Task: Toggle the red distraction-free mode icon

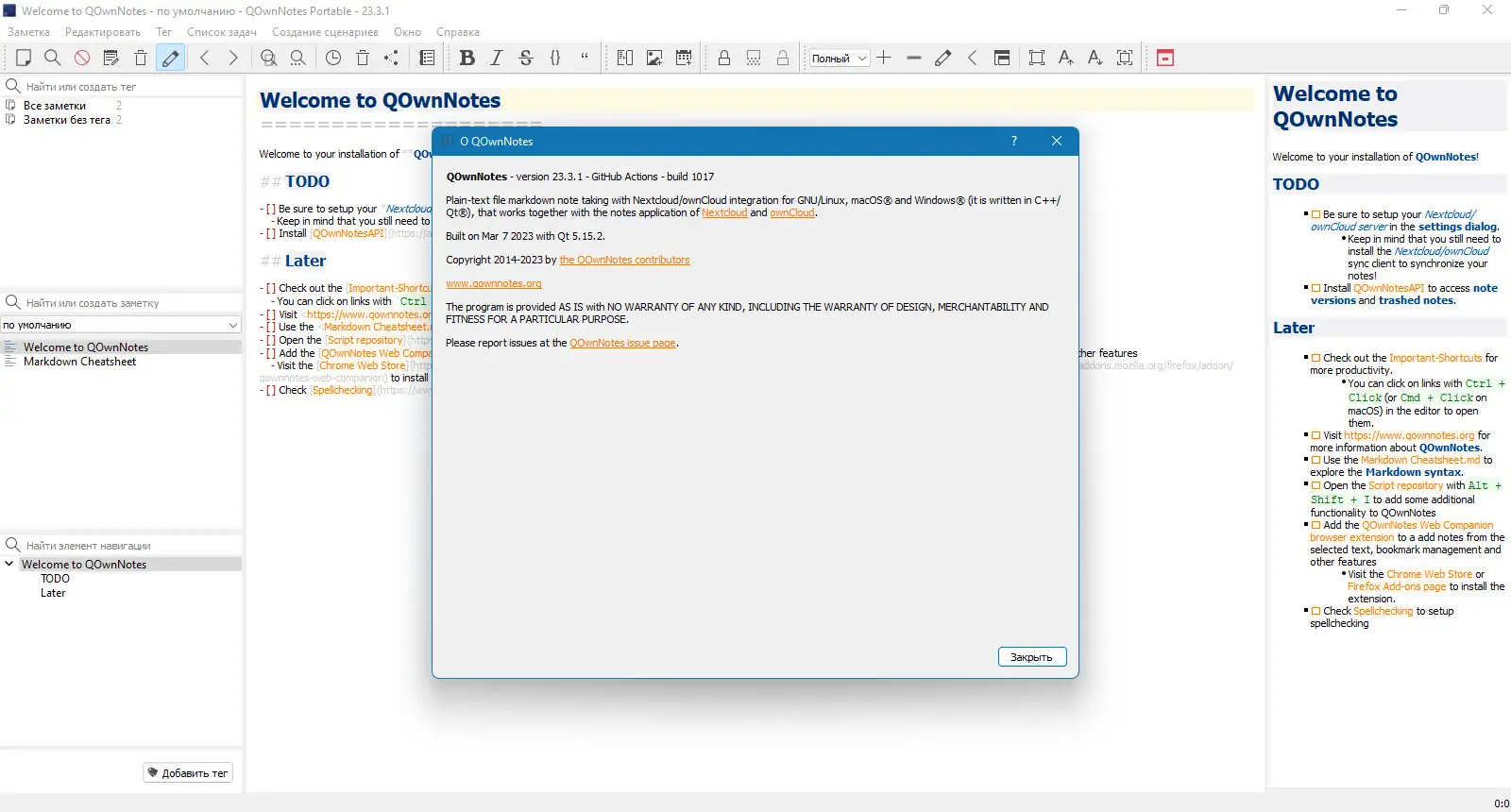Action: tap(1165, 58)
